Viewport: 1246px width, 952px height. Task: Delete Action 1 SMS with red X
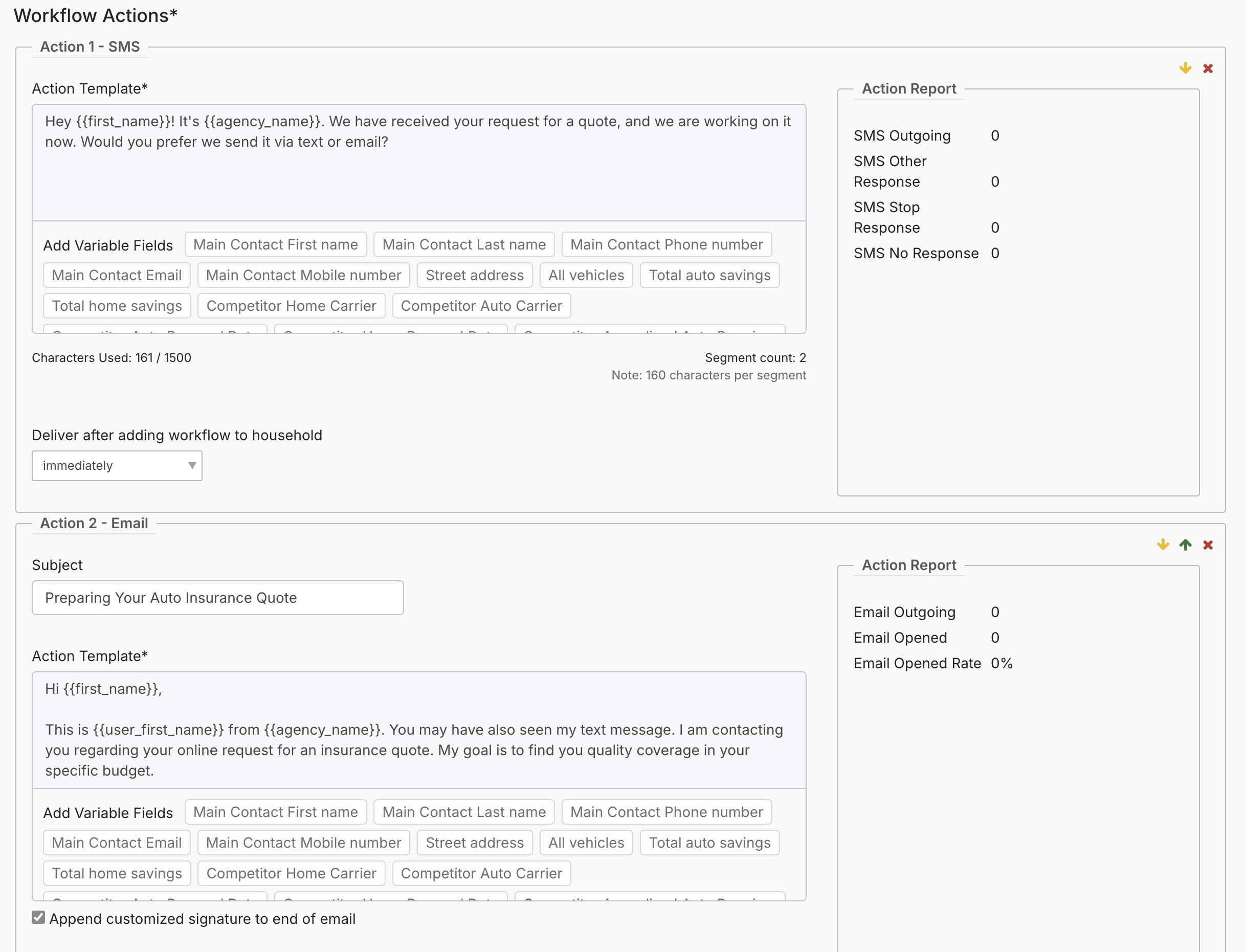1208,69
